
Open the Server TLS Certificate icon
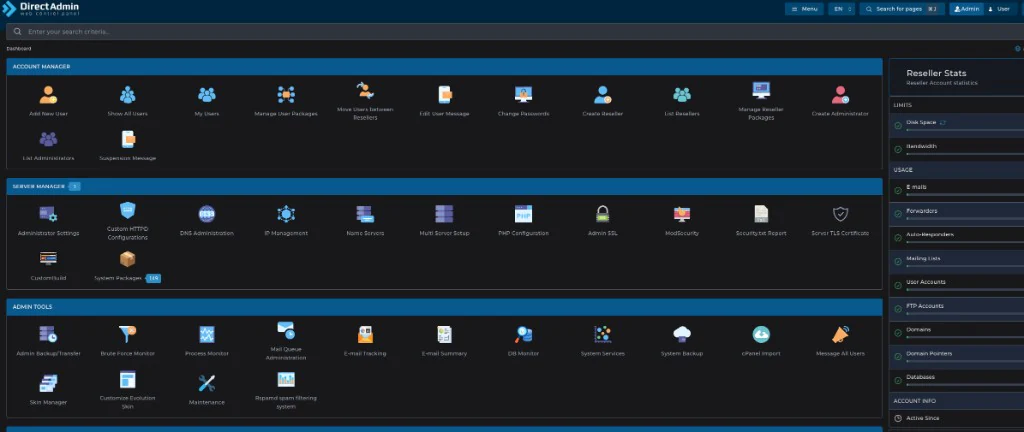tap(840, 214)
